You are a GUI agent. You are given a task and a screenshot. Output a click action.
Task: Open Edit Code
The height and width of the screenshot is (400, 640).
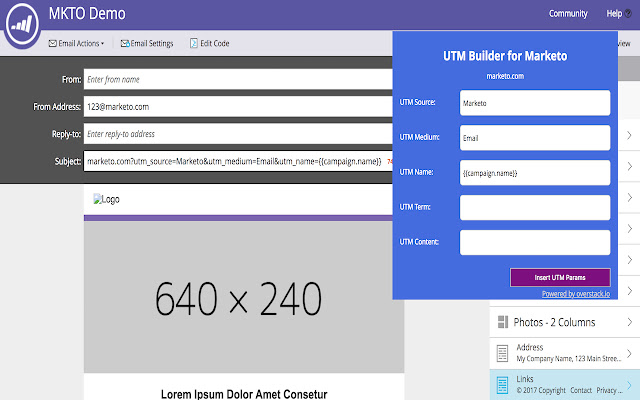[x=210, y=43]
